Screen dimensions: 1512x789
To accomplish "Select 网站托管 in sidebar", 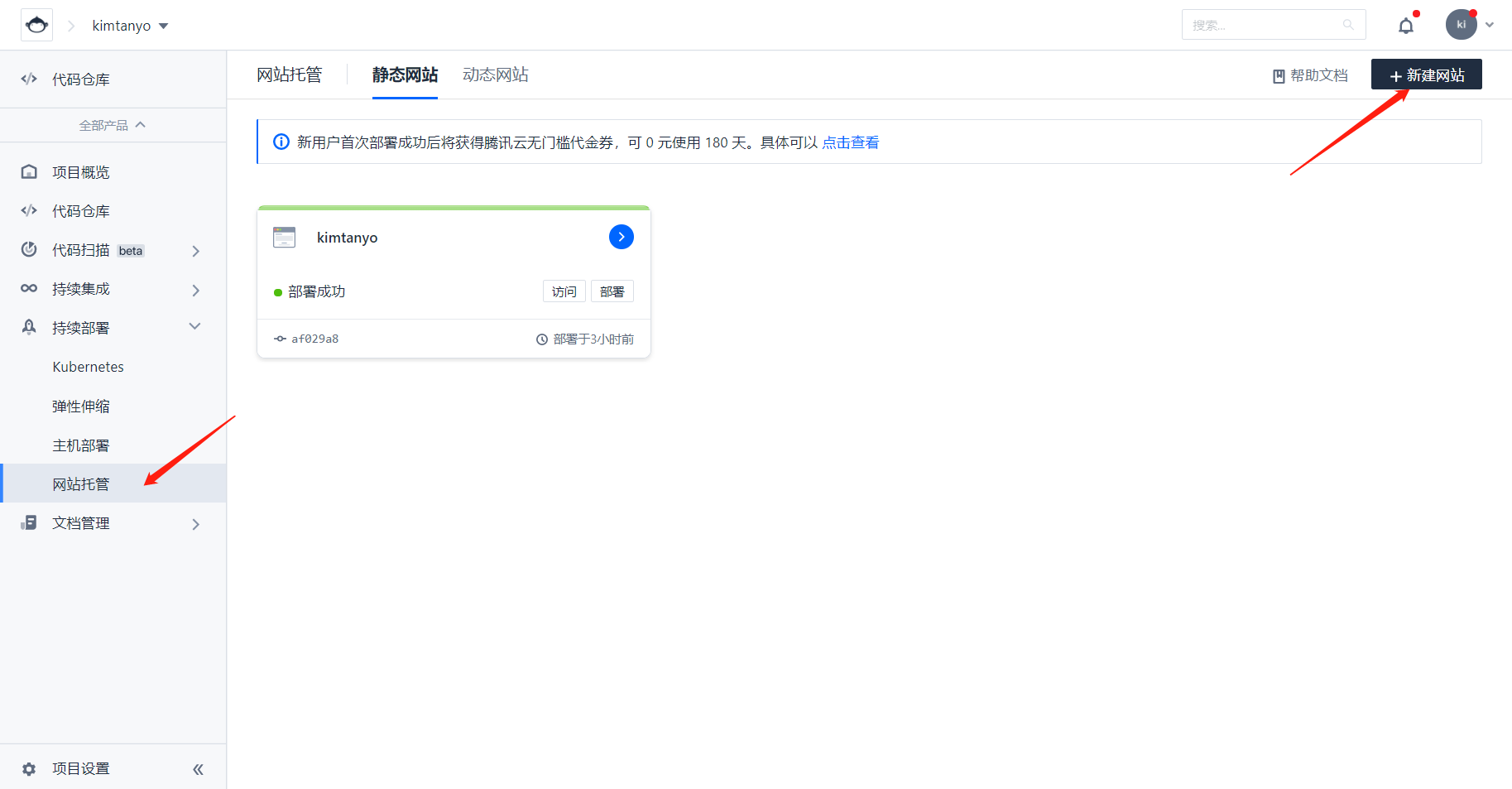I will tap(113, 484).
